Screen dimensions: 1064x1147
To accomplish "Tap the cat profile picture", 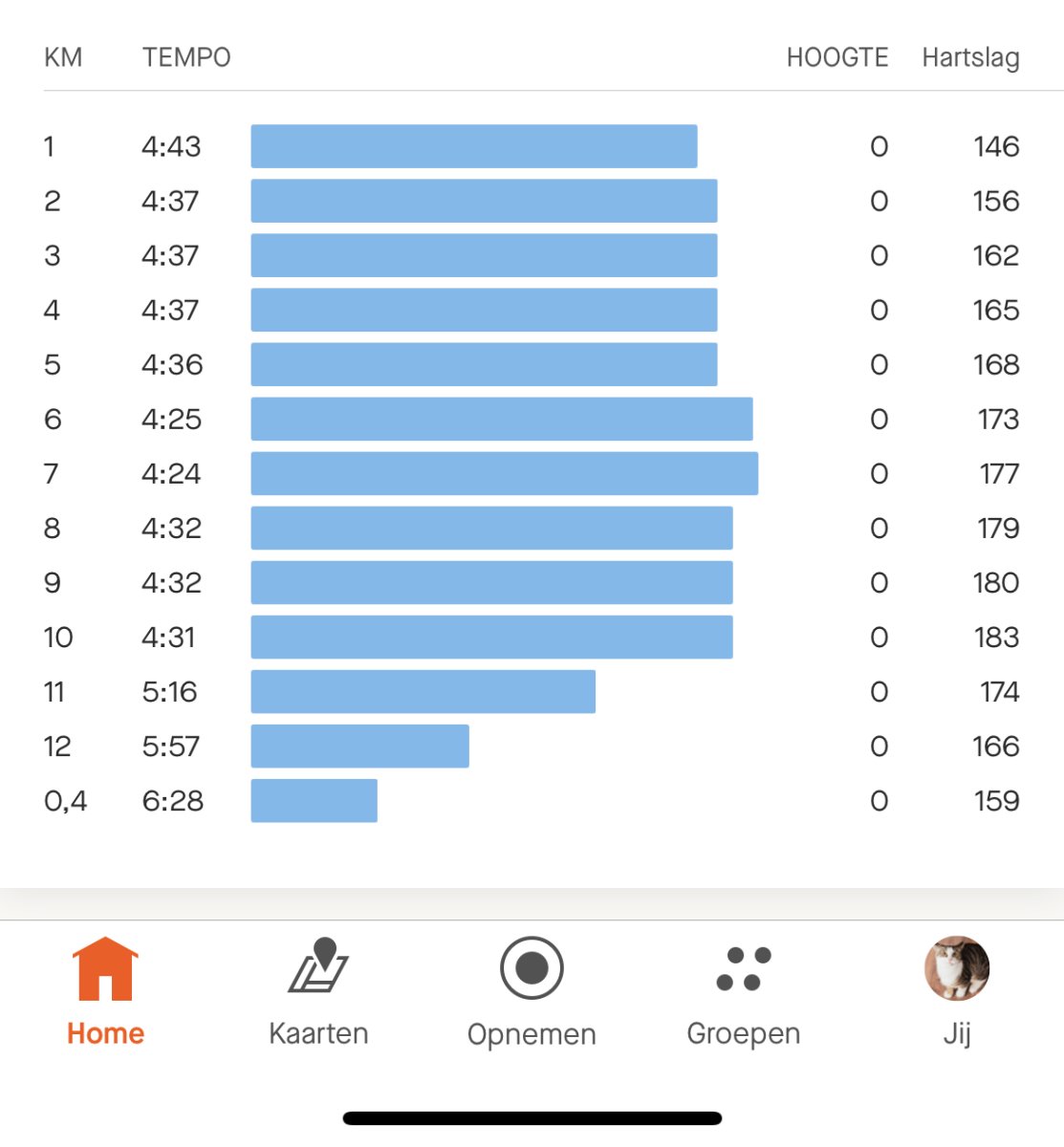I will point(957,968).
